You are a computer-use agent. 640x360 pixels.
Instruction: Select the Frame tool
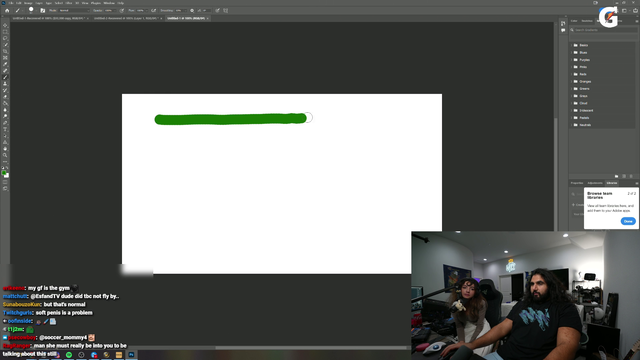pos(5,58)
